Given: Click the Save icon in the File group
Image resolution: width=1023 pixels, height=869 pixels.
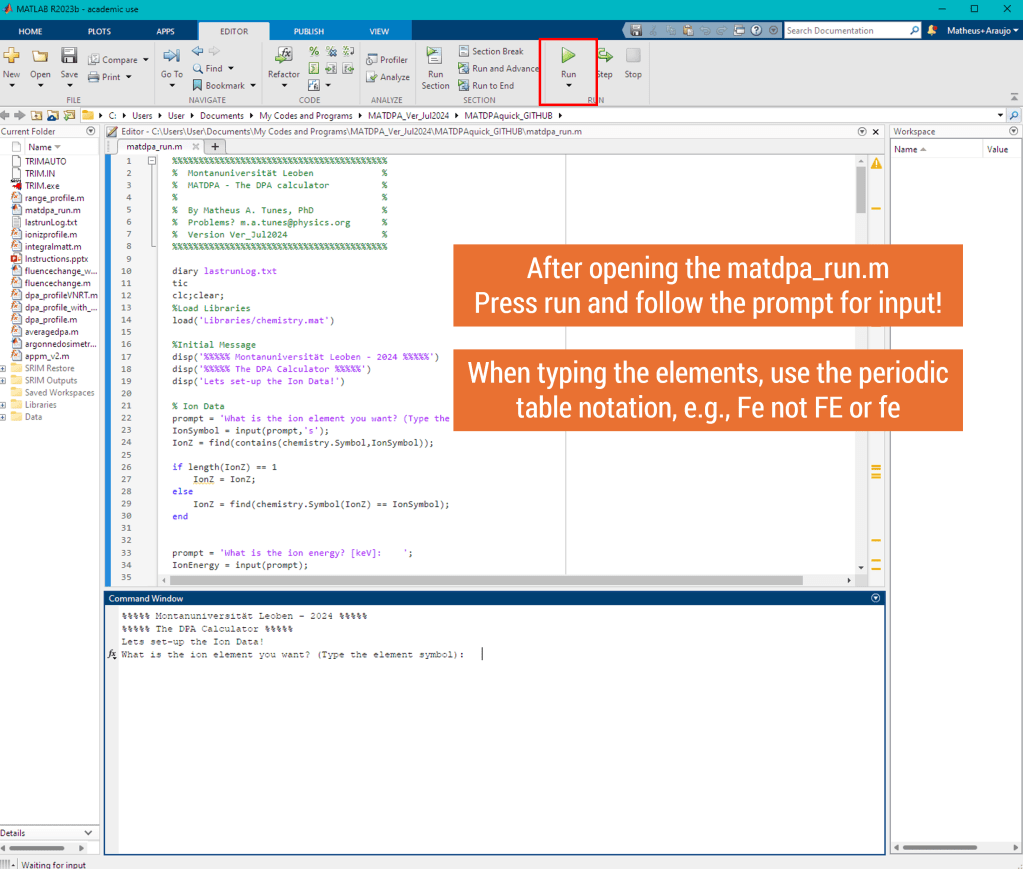Looking at the screenshot, I should click(x=69, y=57).
